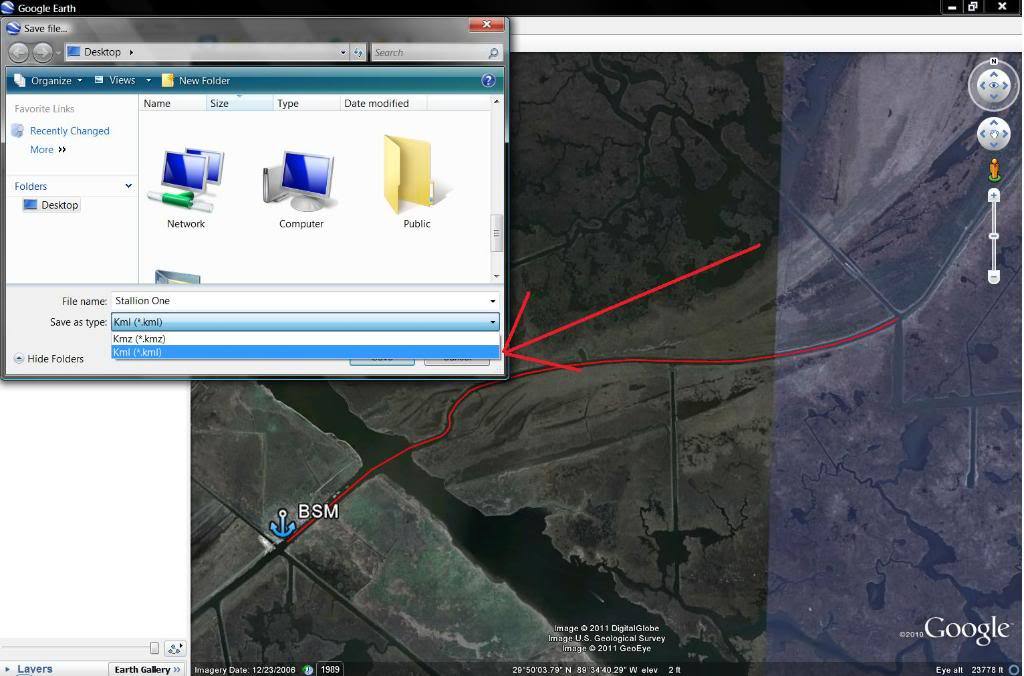The width and height of the screenshot is (1024, 676).
Task: Open the historical imagery clock icon
Action: click(x=308, y=669)
